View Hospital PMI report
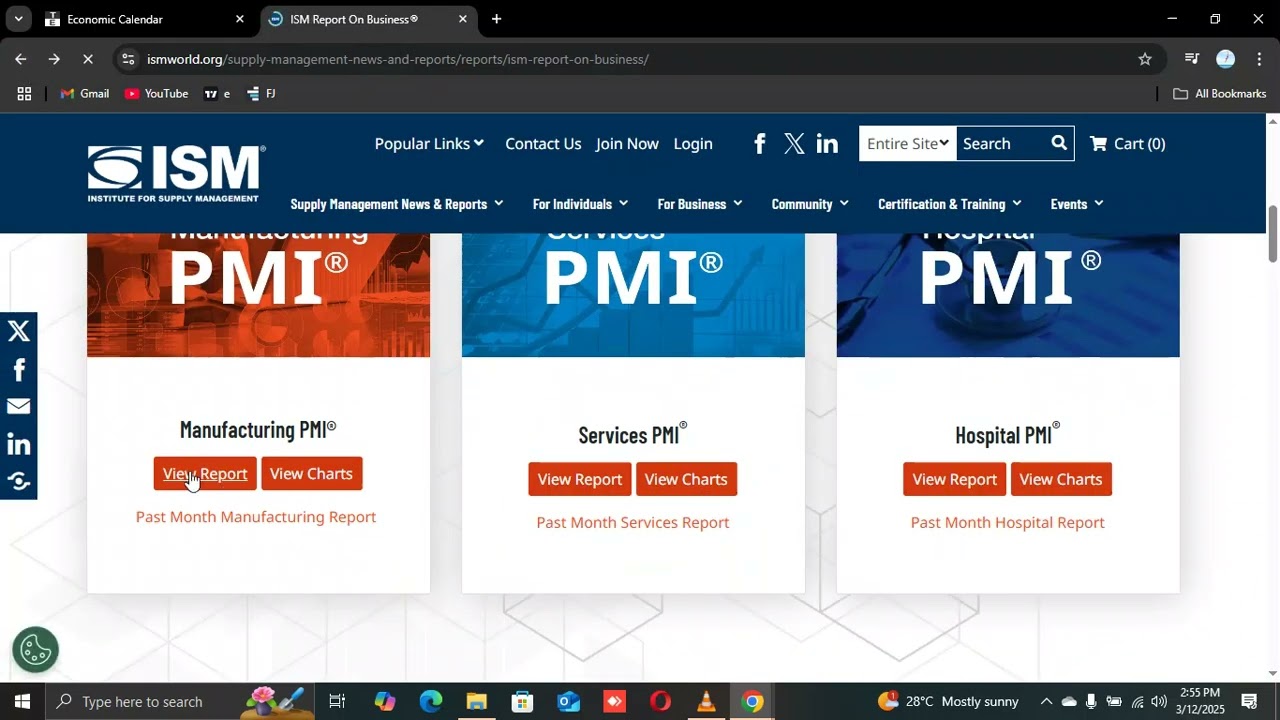 (x=955, y=479)
